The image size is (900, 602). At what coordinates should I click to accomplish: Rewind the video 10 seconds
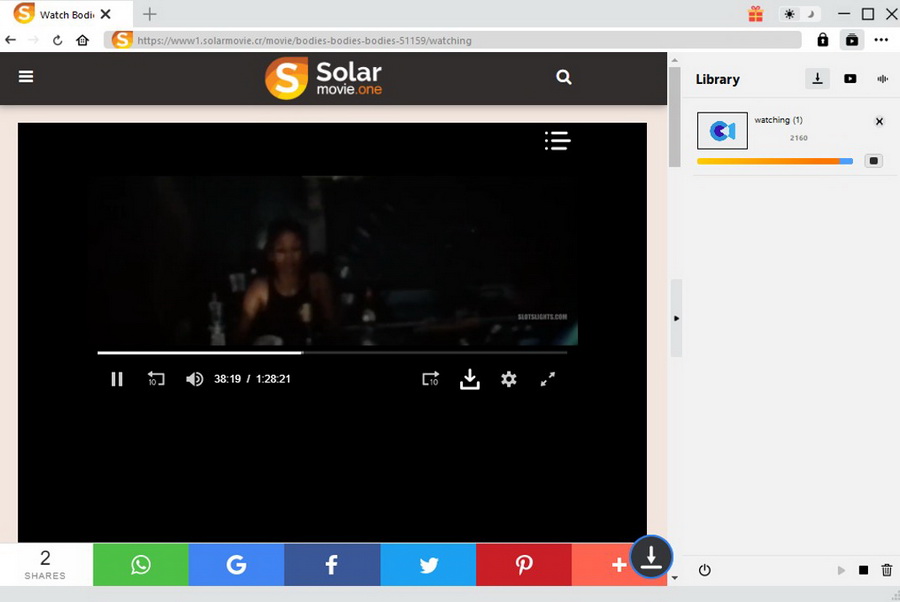156,379
